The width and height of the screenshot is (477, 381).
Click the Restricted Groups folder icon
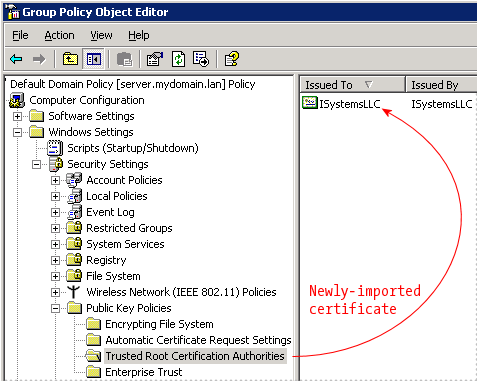tap(74, 228)
